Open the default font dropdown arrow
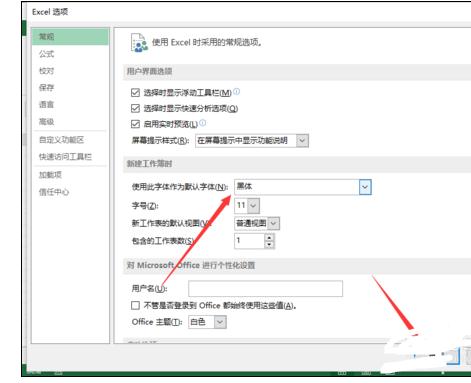Screen dimensions: 471x383 coord(365,187)
